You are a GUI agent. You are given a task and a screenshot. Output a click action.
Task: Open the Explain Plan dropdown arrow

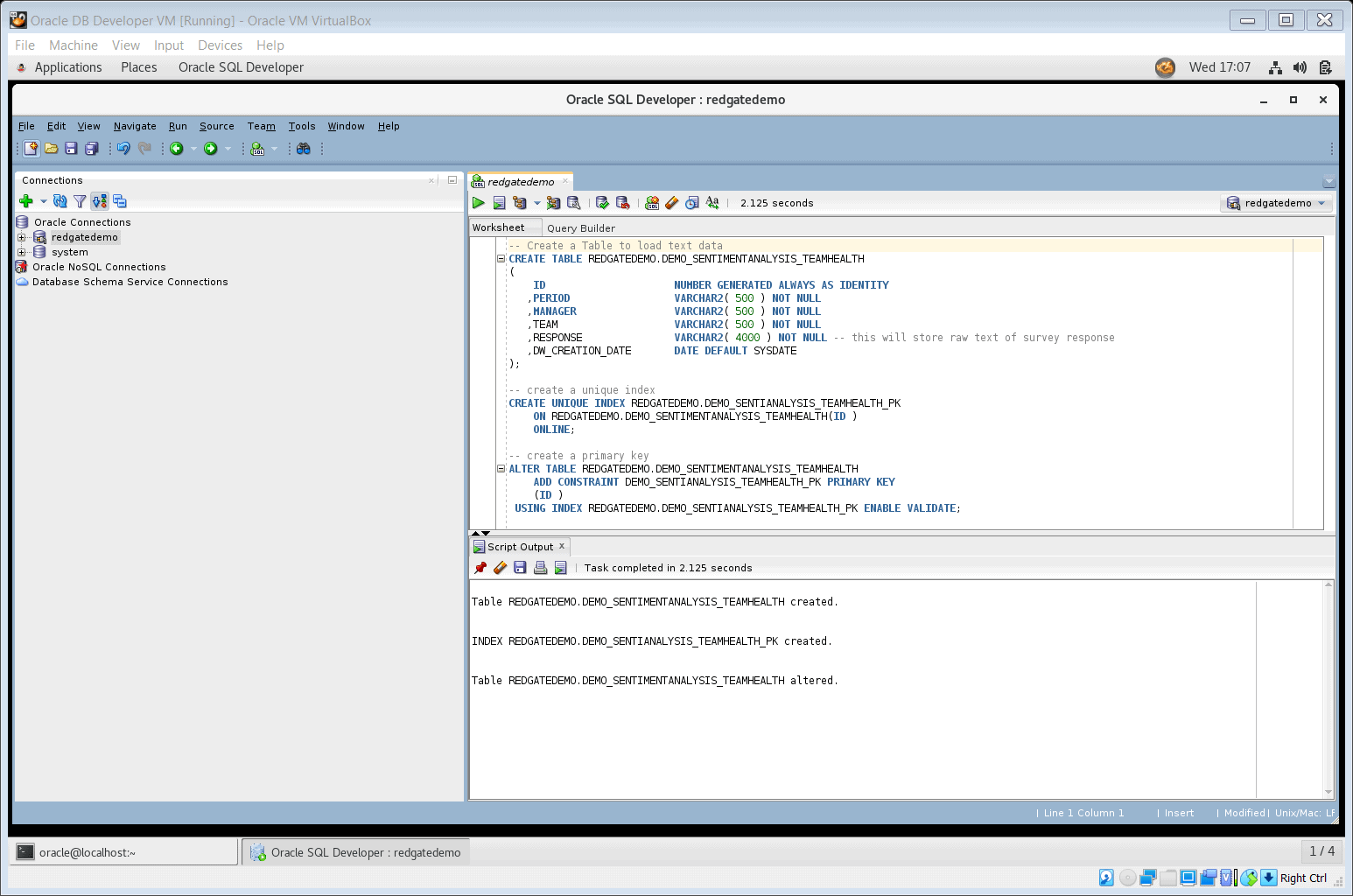[x=536, y=203]
